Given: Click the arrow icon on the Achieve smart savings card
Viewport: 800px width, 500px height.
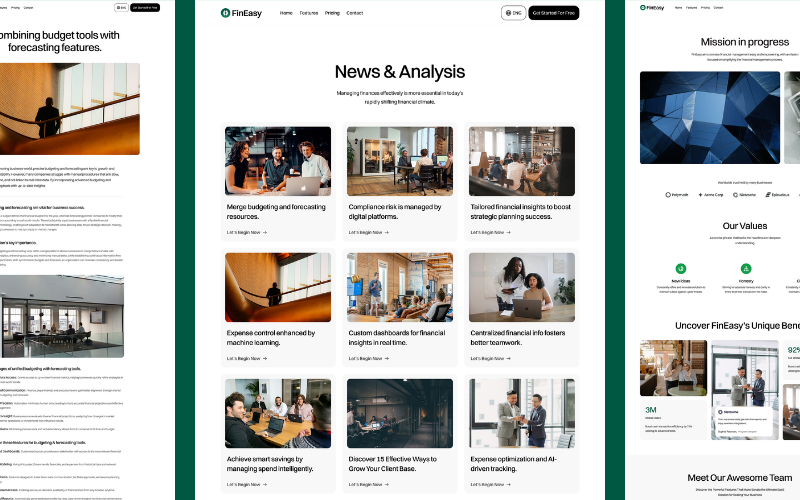Looking at the screenshot, I should [265, 484].
